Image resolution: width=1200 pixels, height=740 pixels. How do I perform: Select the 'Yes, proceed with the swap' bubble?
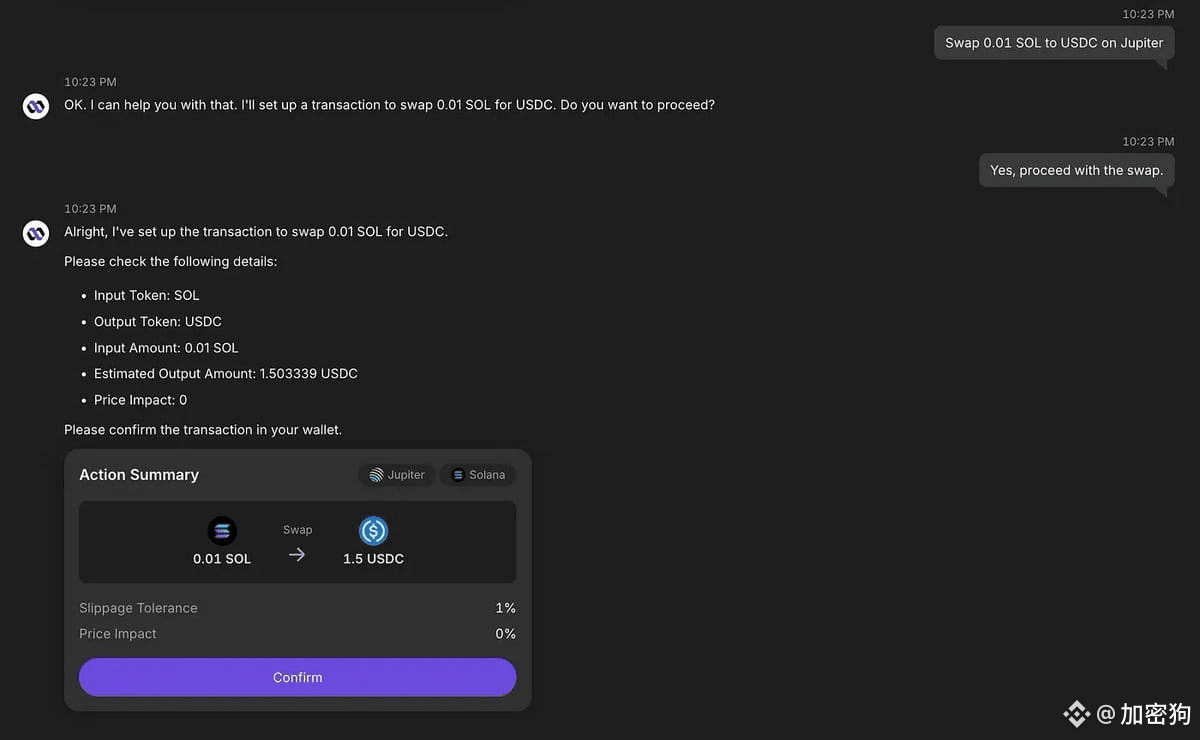(x=1076, y=170)
